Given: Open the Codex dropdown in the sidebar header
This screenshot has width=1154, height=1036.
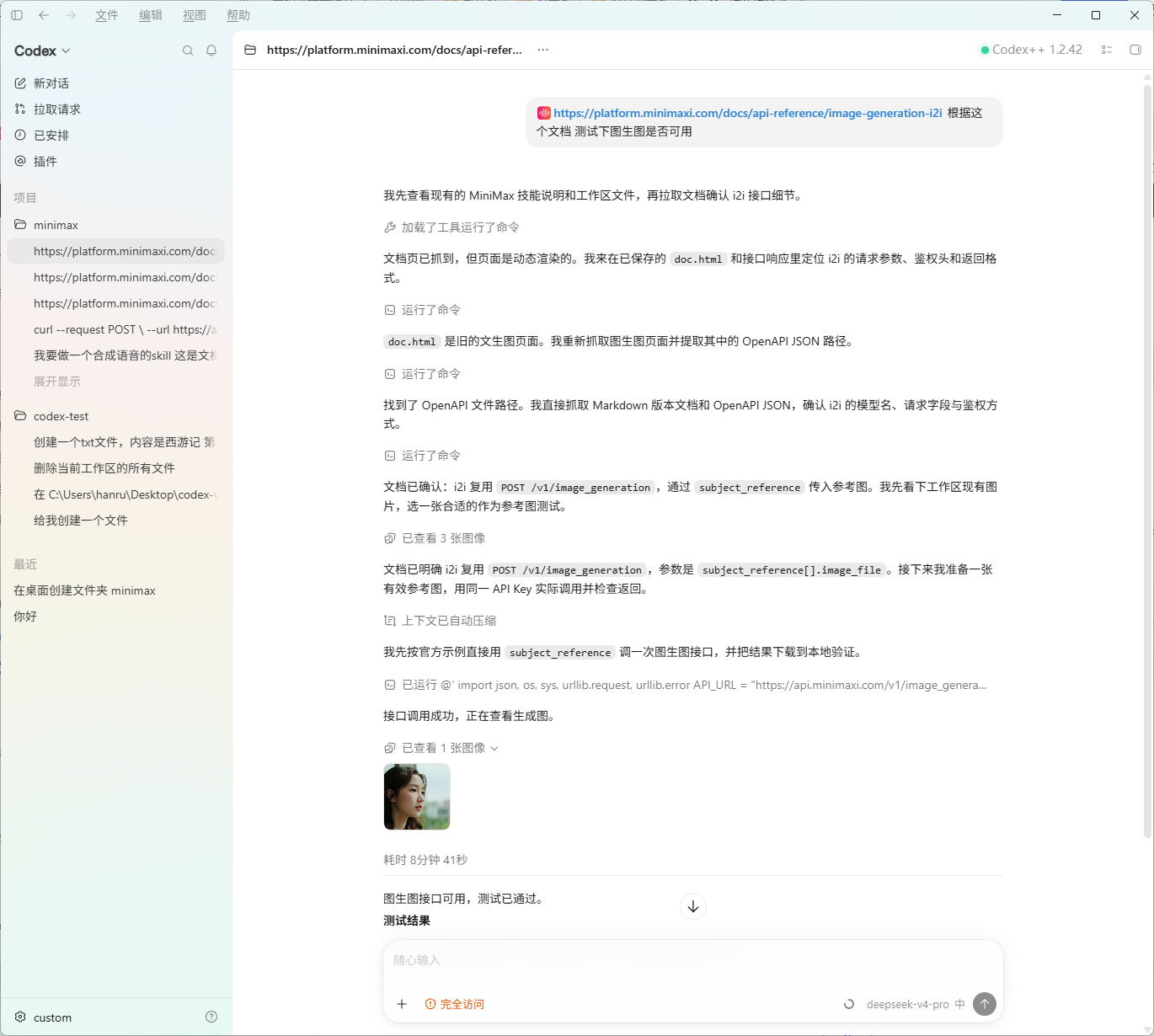Looking at the screenshot, I should tap(42, 51).
